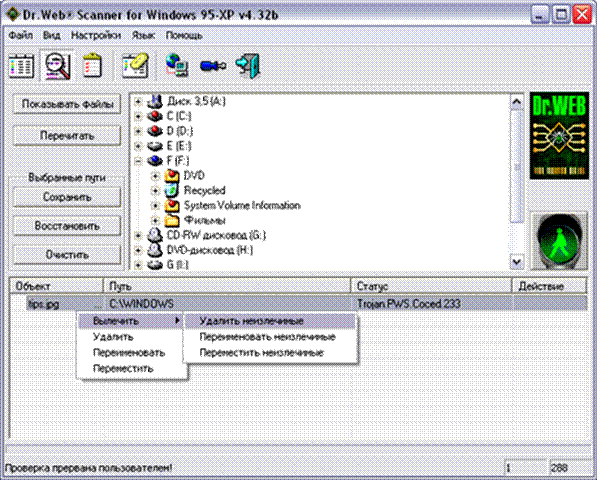597x480 pixels.
Task: Expand the CD-RW дисковод (G:) node
Action: pyautogui.click(x=138, y=236)
